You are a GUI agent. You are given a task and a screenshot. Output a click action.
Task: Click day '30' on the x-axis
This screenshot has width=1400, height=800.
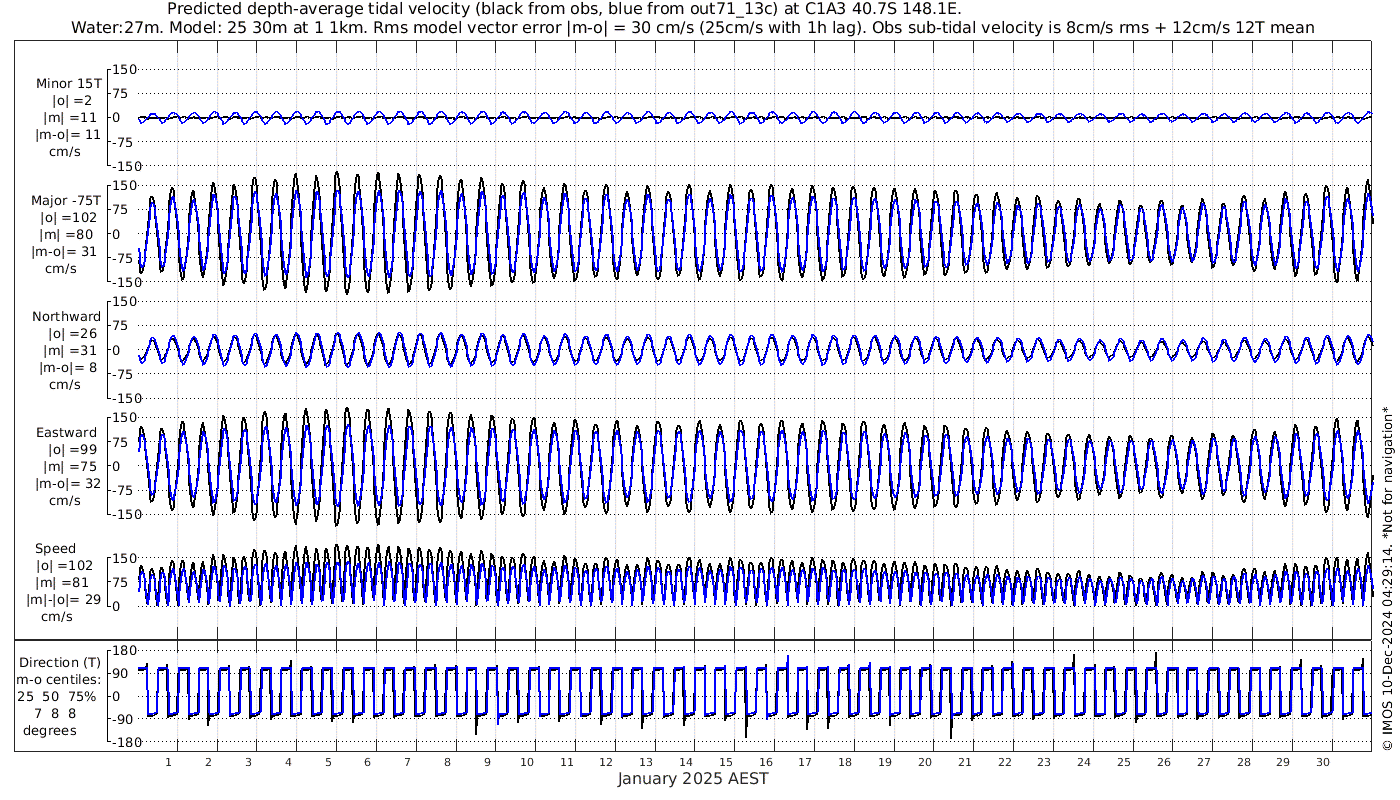[x=1322, y=762]
